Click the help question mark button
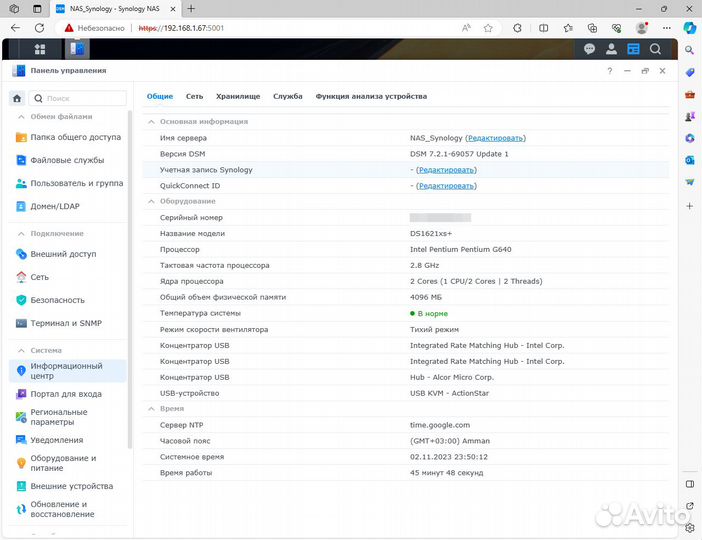Screen dimensions: 702x540 [x=610, y=71]
